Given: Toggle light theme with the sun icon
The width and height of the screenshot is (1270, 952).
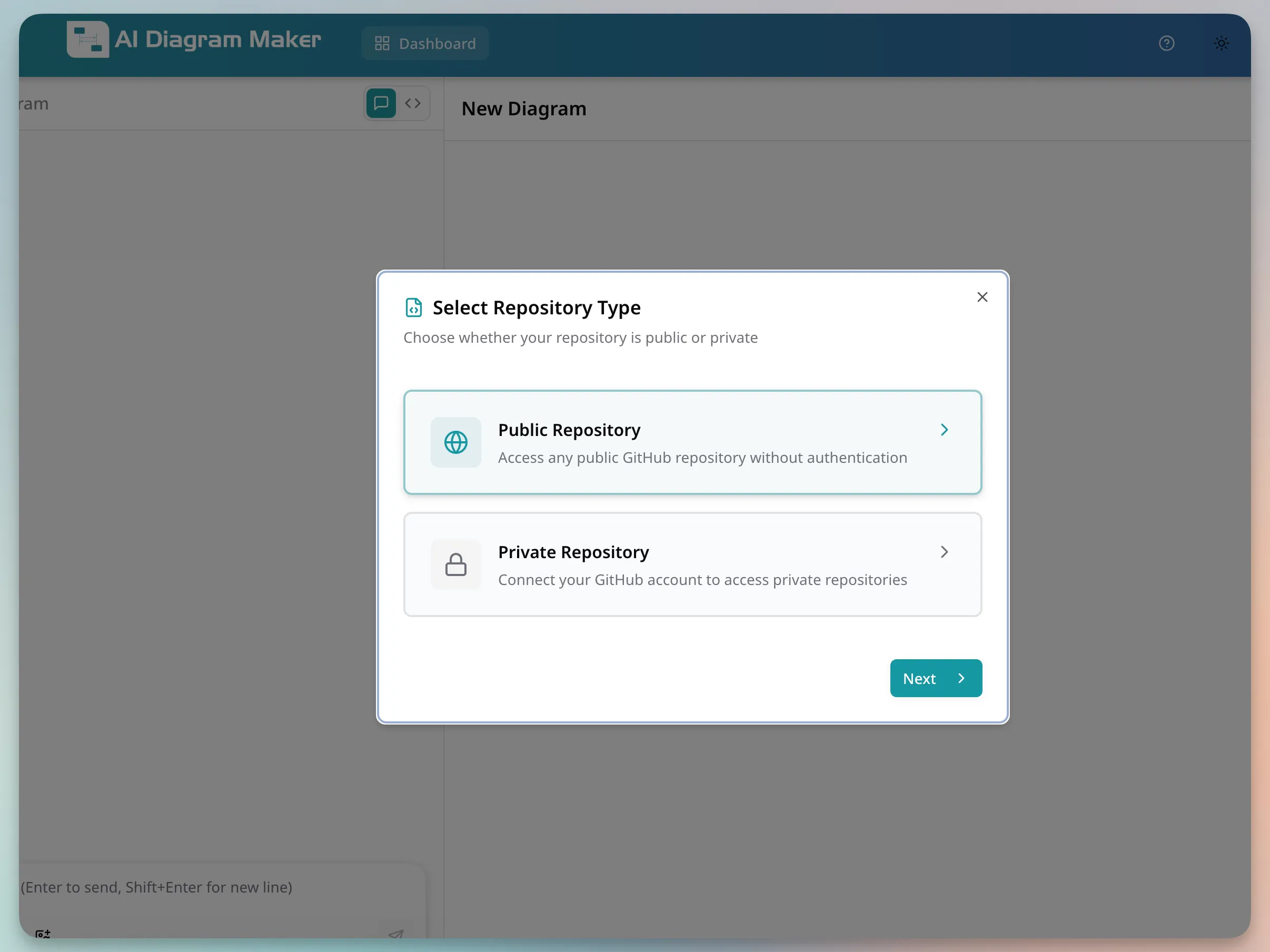Looking at the screenshot, I should tap(1221, 43).
